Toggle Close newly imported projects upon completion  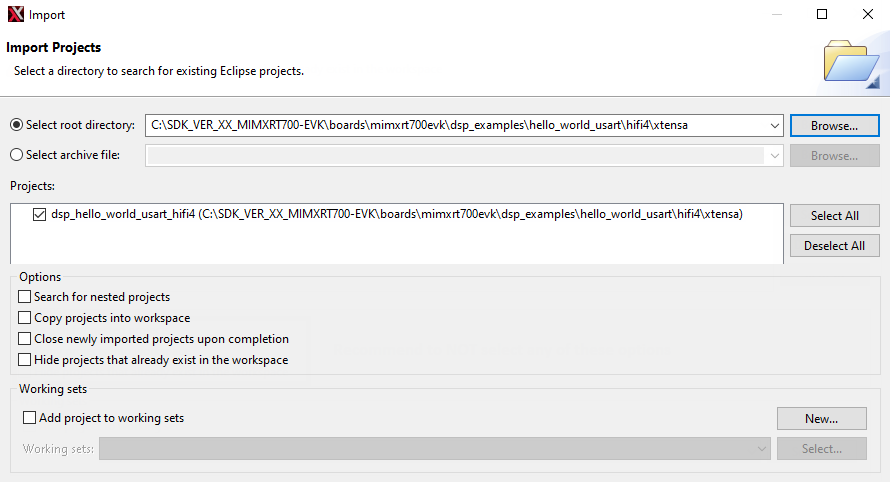(x=25, y=339)
